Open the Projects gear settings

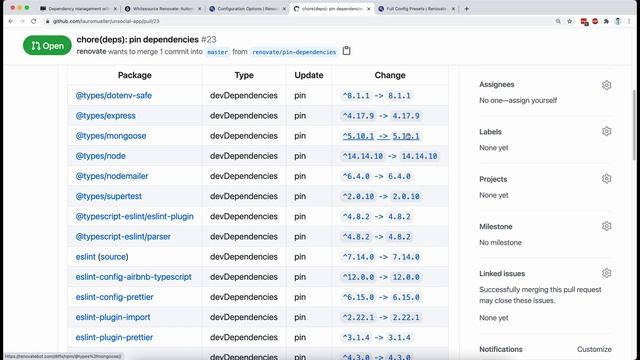[x=606, y=179]
